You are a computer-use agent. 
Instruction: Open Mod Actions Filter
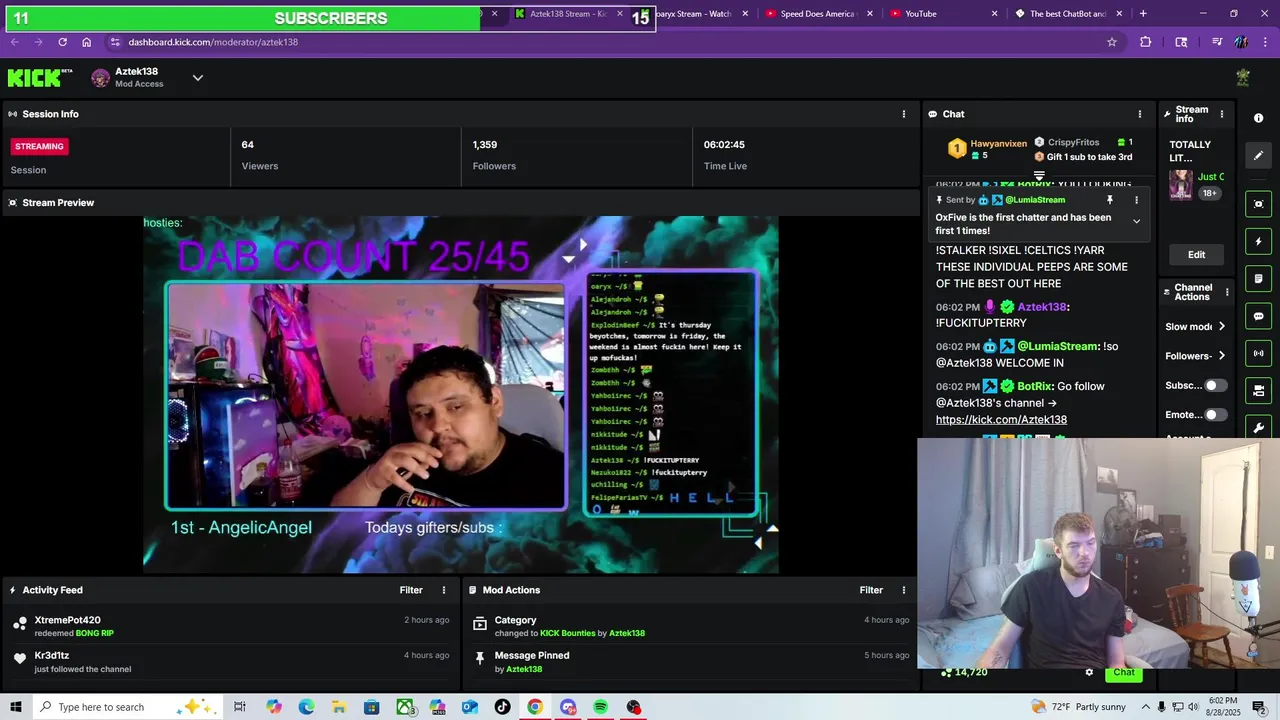(x=871, y=590)
